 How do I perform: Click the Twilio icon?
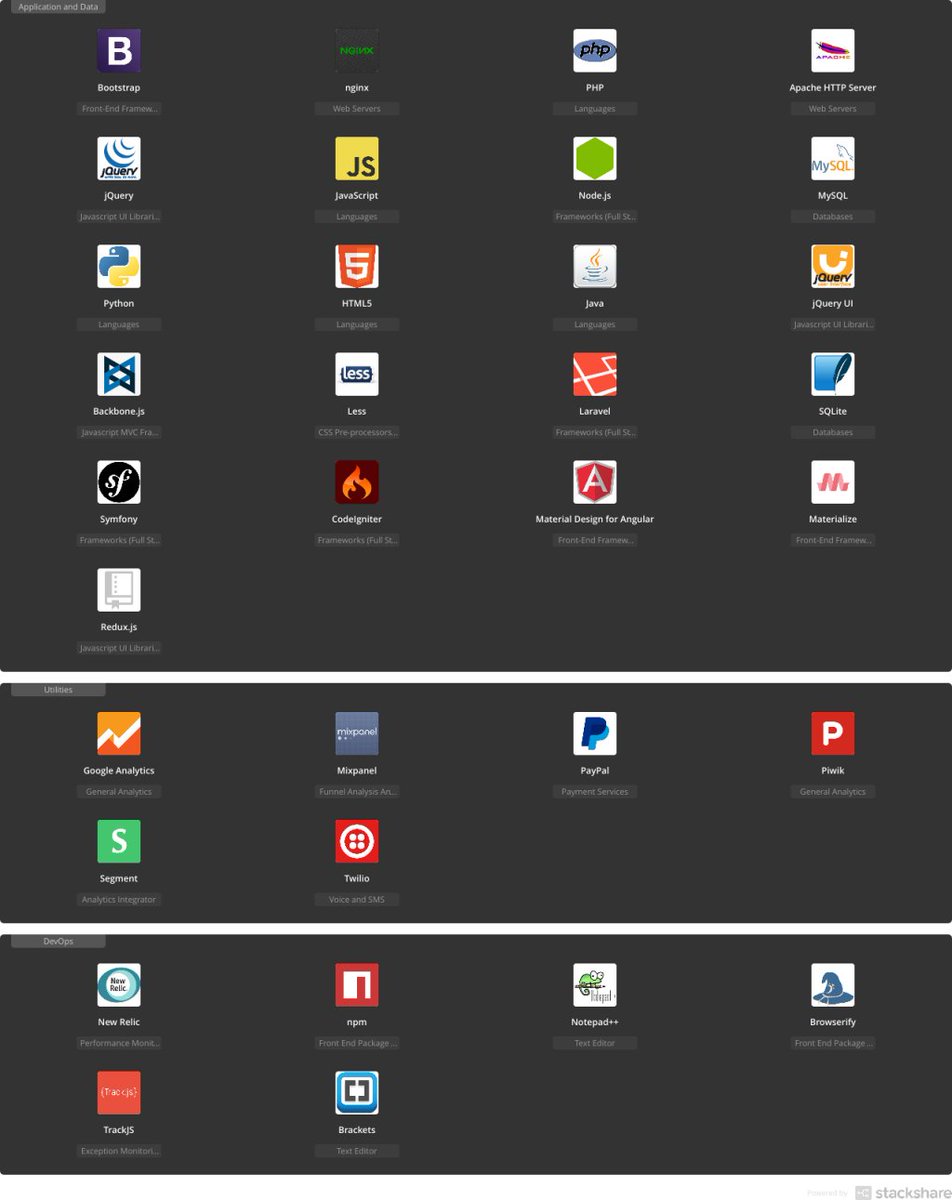[x=357, y=841]
